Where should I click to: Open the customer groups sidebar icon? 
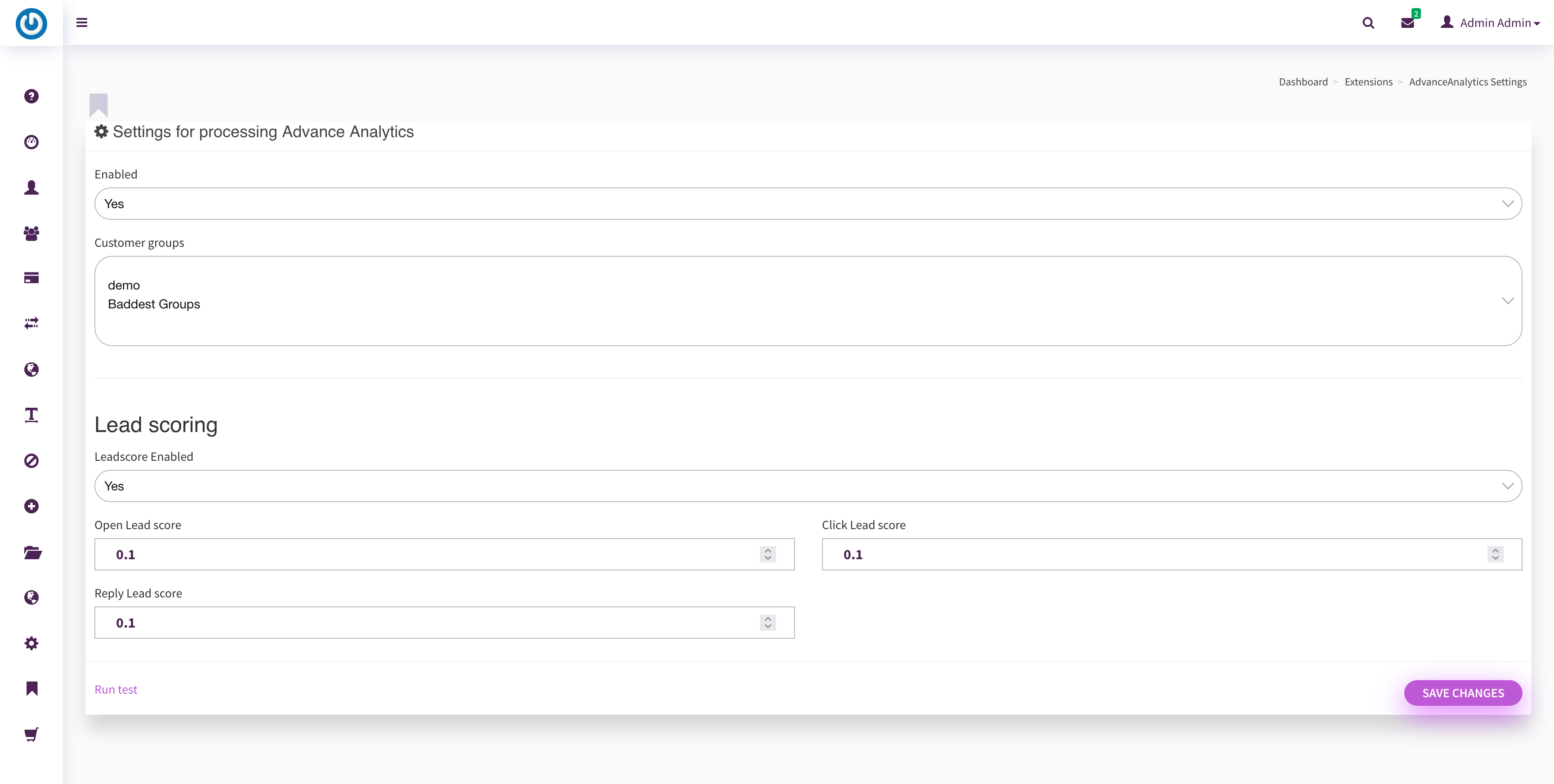pyautogui.click(x=31, y=233)
